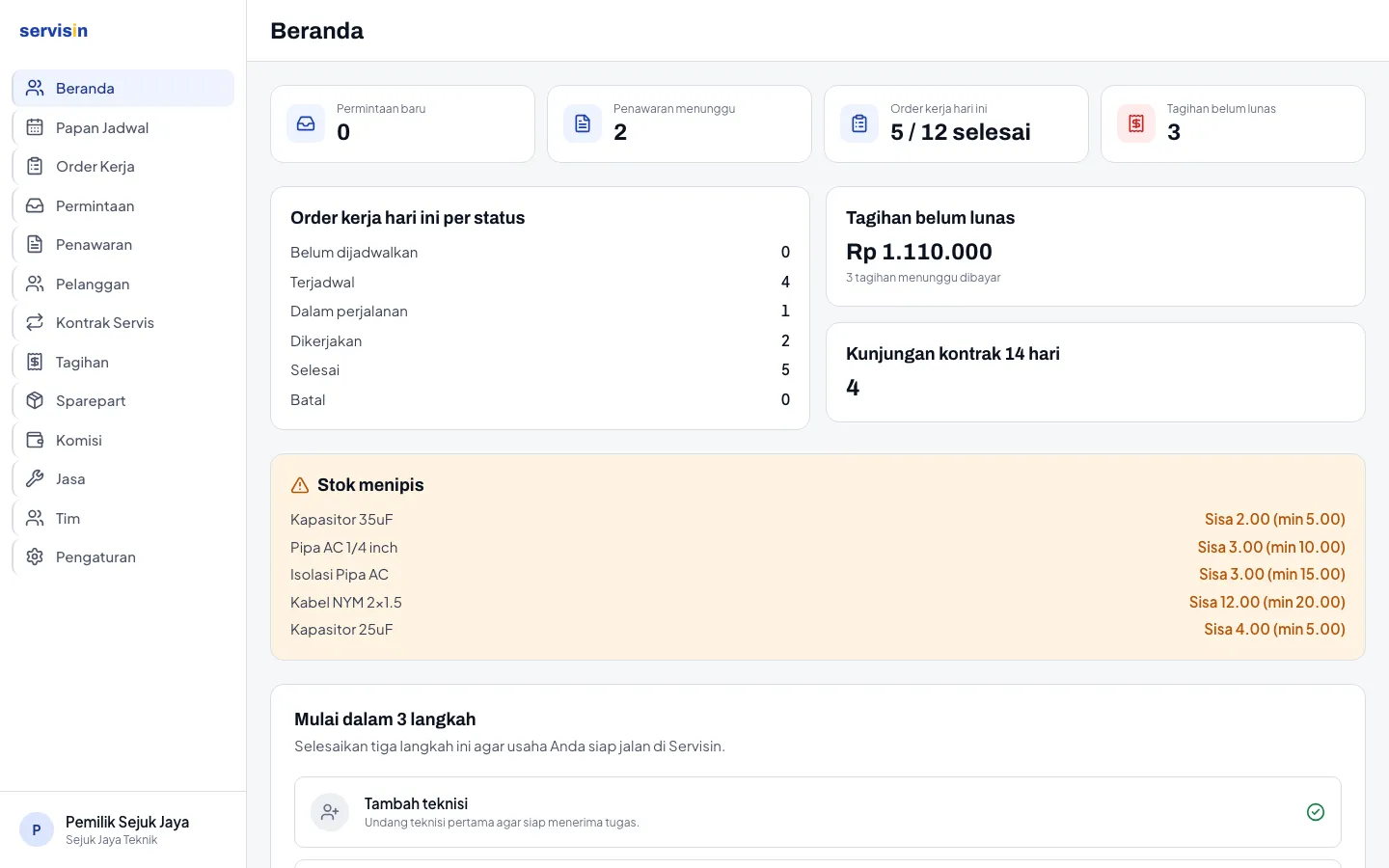Click the document icon on Penawaran menunggu card
The image size is (1389, 868).
[583, 123]
